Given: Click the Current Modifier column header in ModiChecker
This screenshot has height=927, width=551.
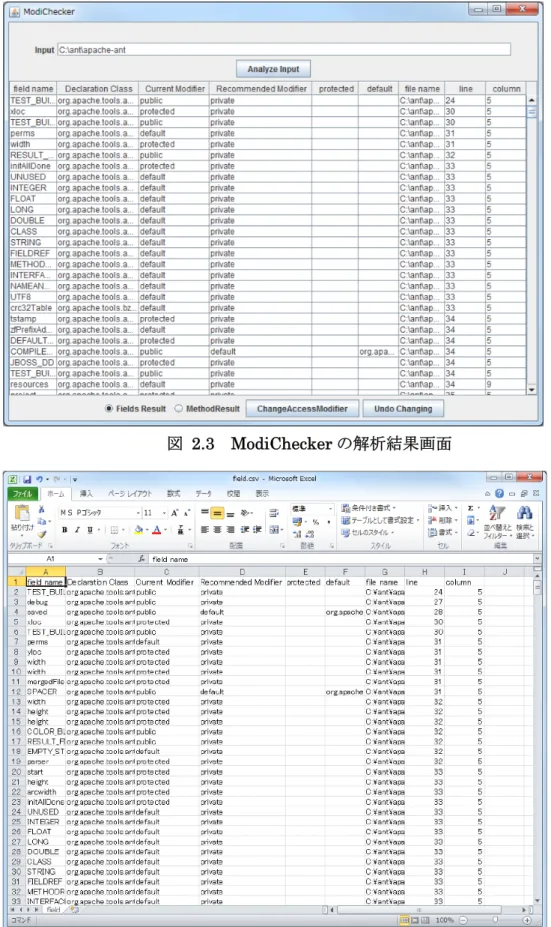Looking at the screenshot, I should point(174,89).
